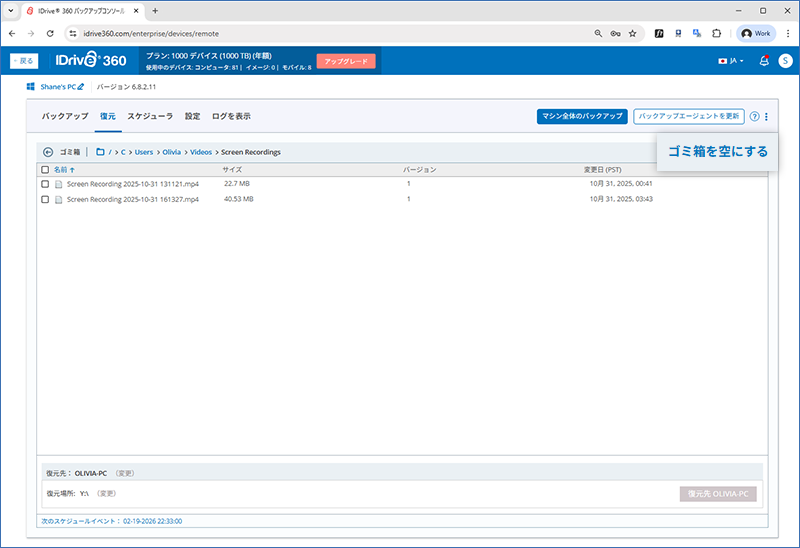Screen dimensions: 800x548
Task: Click the back arrow beside ゴミ箱
Action: pyautogui.click(x=48, y=152)
